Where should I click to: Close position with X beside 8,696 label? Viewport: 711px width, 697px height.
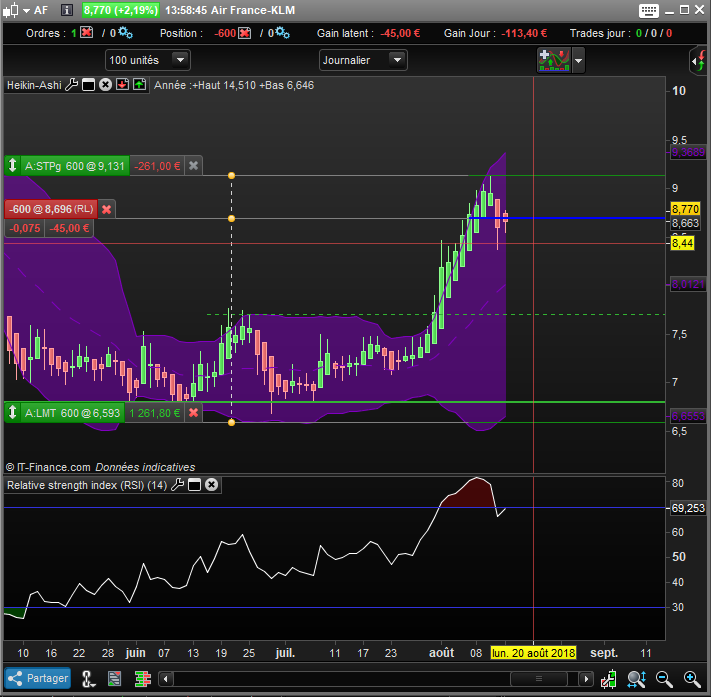coord(107,209)
